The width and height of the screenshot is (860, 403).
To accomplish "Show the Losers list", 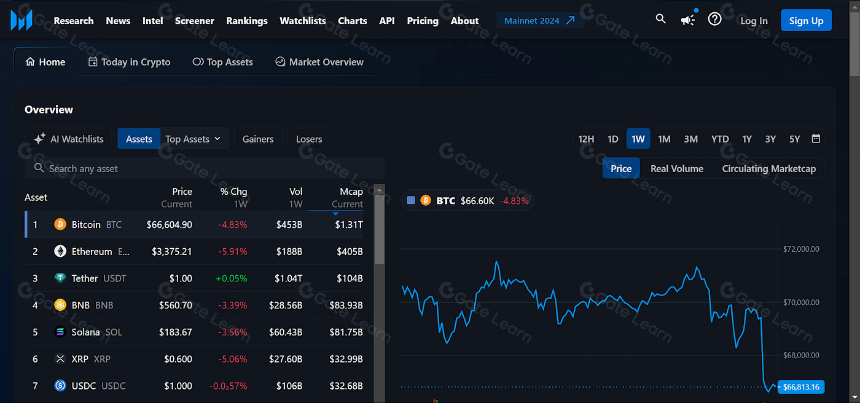I will [309, 139].
